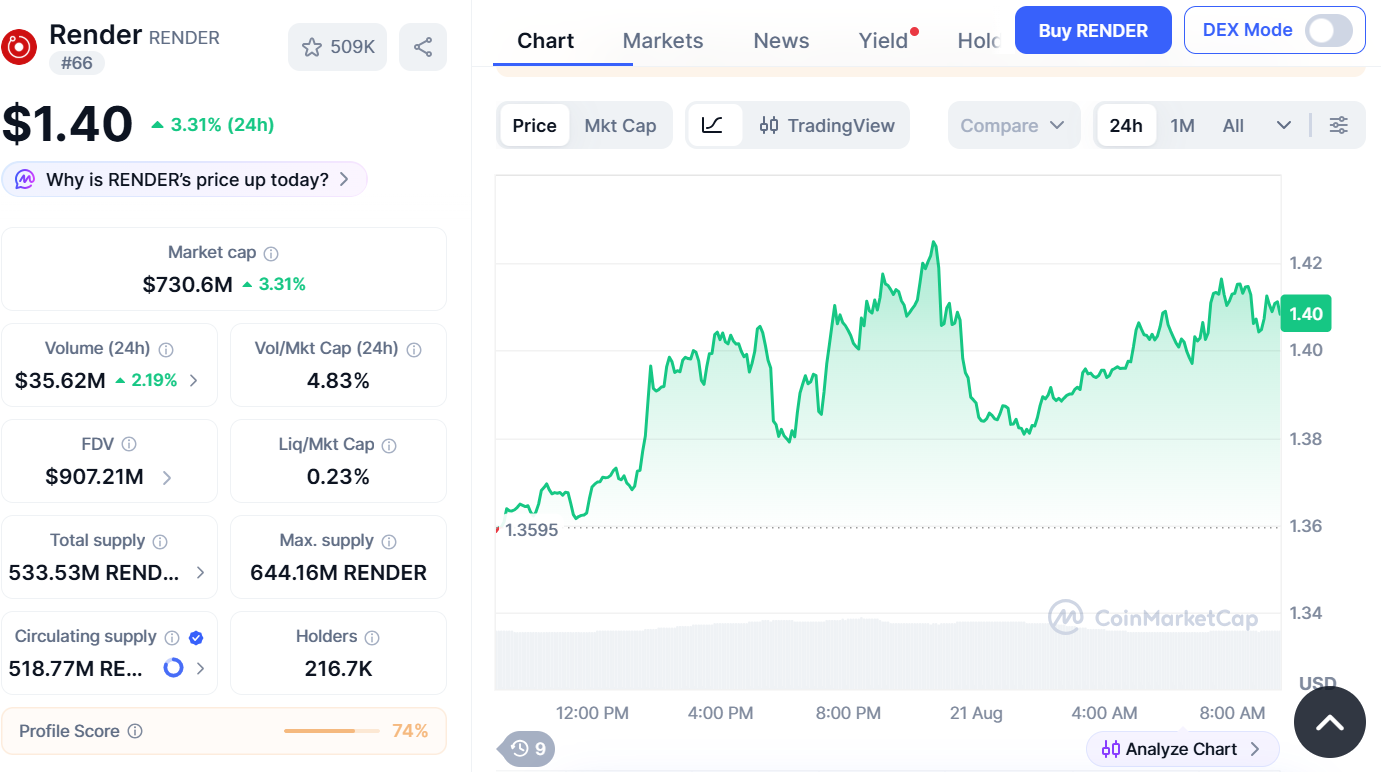Viewport: 1381px width, 772px height.
Task: Click the Max. supply info icon
Action: [x=389, y=541]
